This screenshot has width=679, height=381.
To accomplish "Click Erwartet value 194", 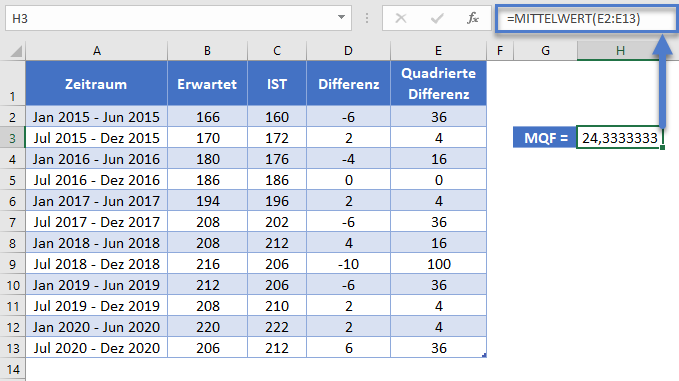I will 207,201.
